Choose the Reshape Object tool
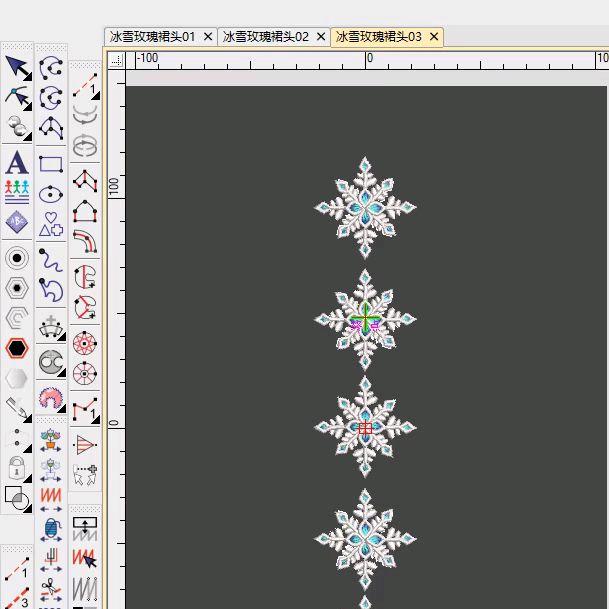Viewport: 609px width, 609px height. pyautogui.click(x=17, y=97)
